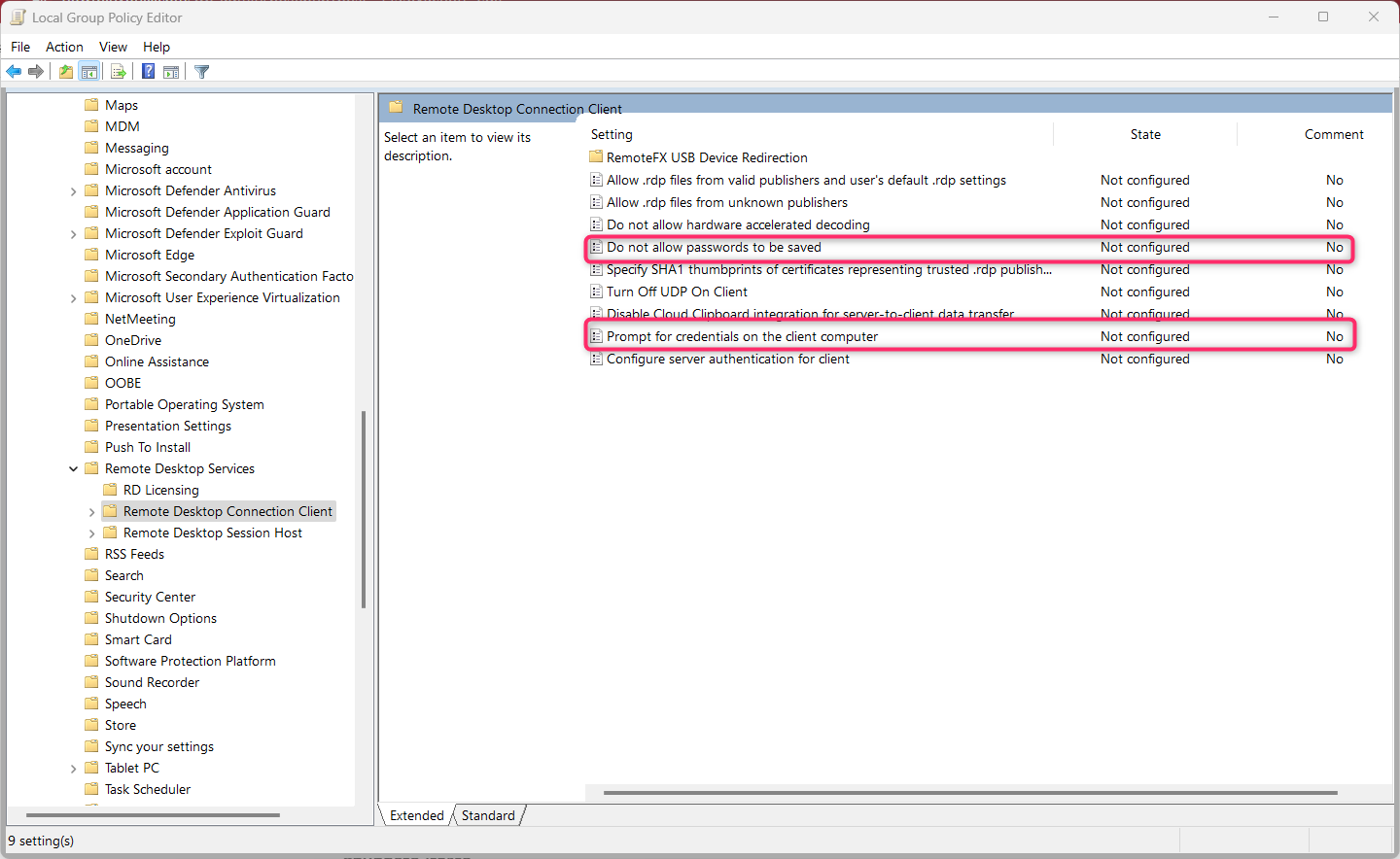Click the Filter funnel icon

coord(202,71)
